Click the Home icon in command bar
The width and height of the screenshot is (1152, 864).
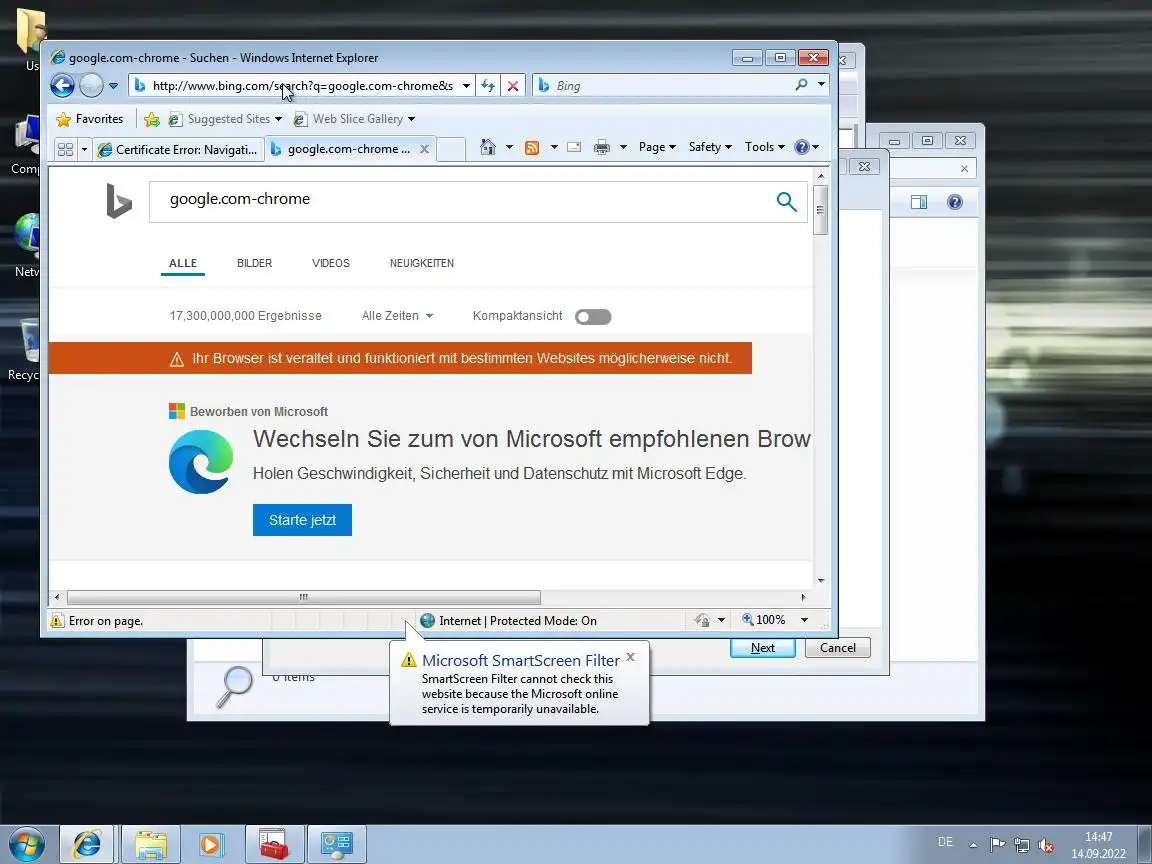pyautogui.click(x=488, y=147)
